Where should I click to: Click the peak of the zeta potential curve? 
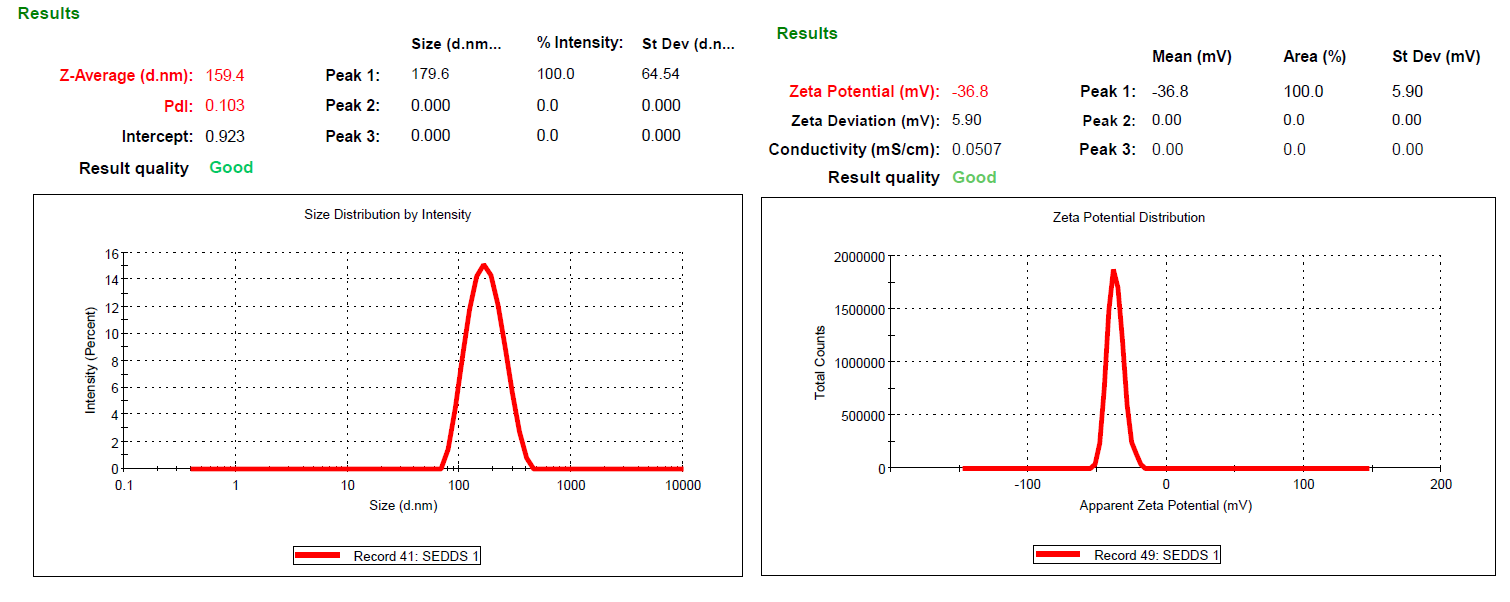1113,271
